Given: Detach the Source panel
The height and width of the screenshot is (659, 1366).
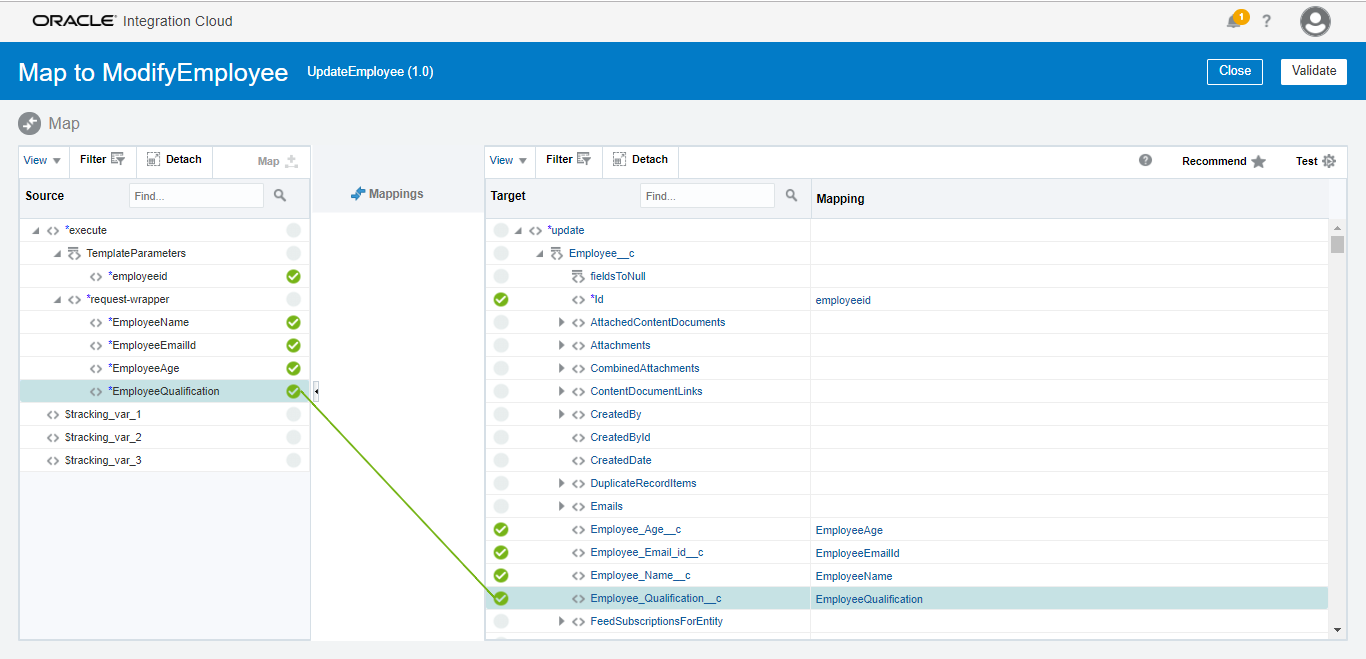Looking at the screenshot, I should 174,160.
